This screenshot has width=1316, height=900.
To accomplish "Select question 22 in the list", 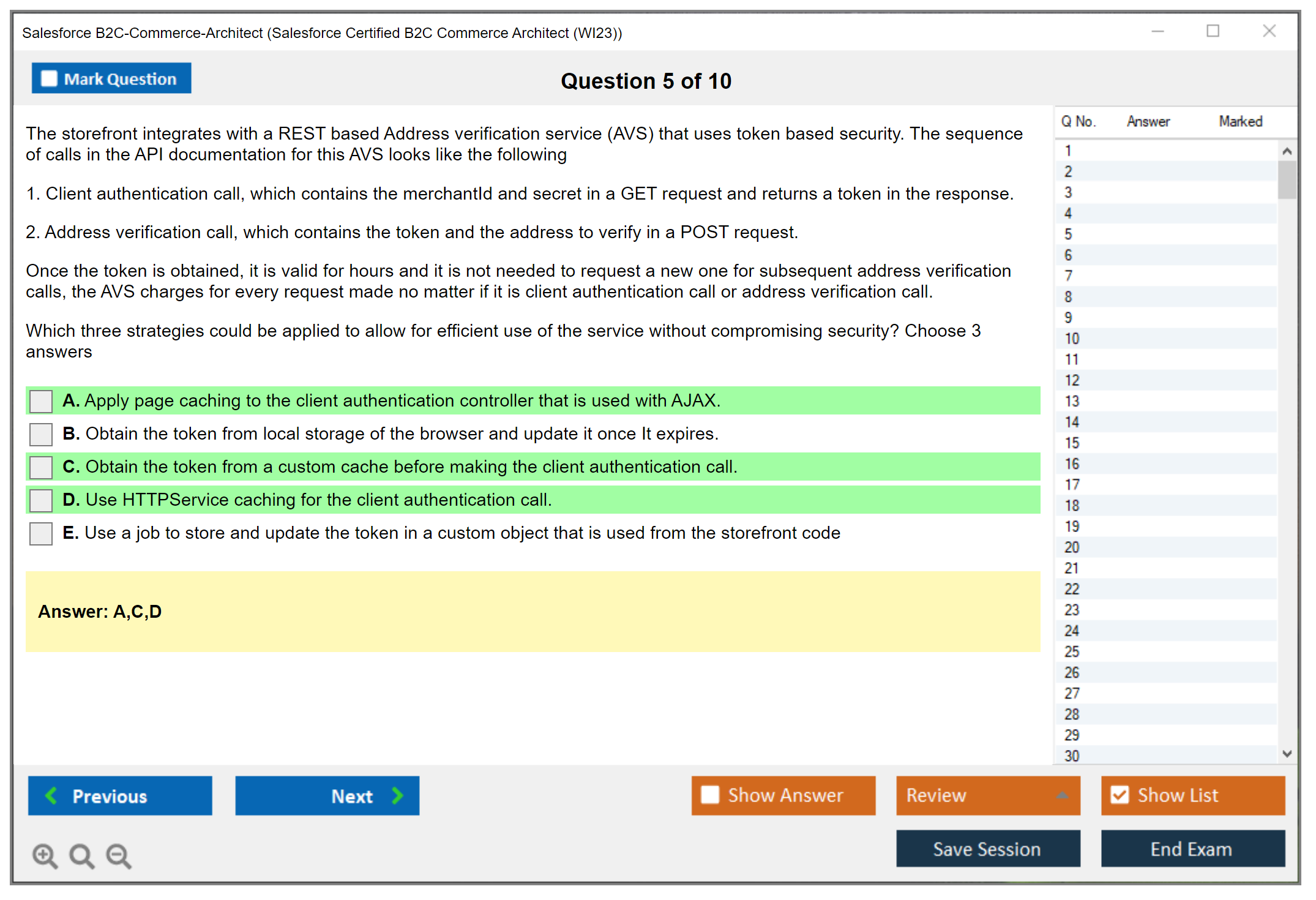I will (1072, 589).
